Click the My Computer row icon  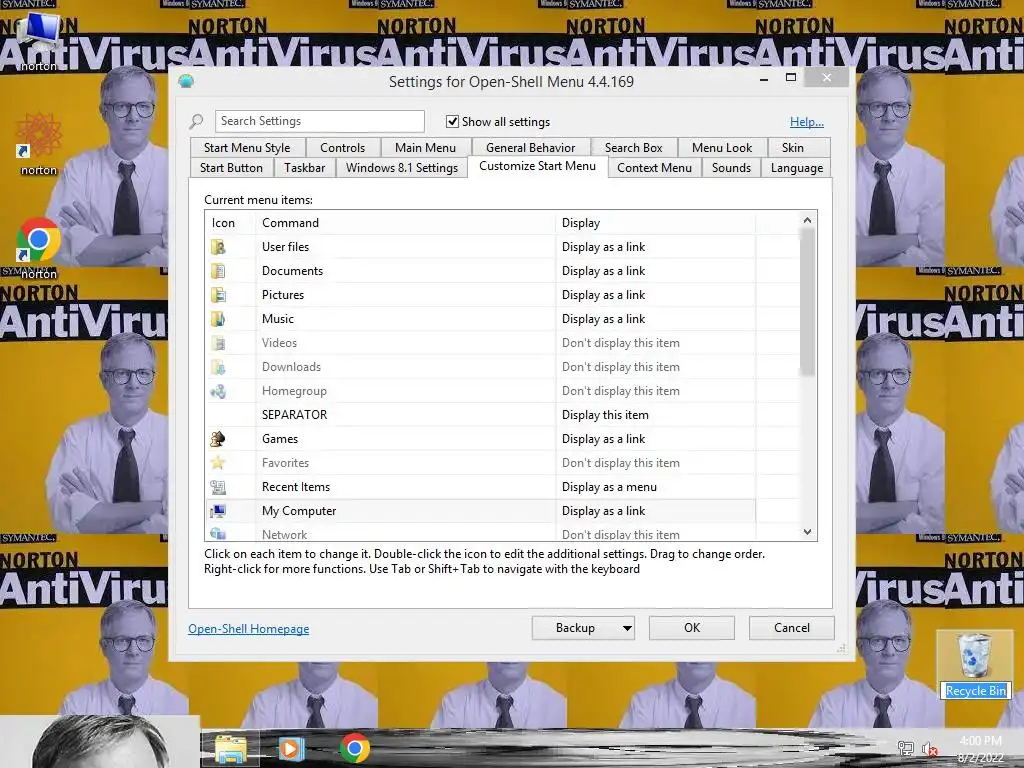click(218, 511)
